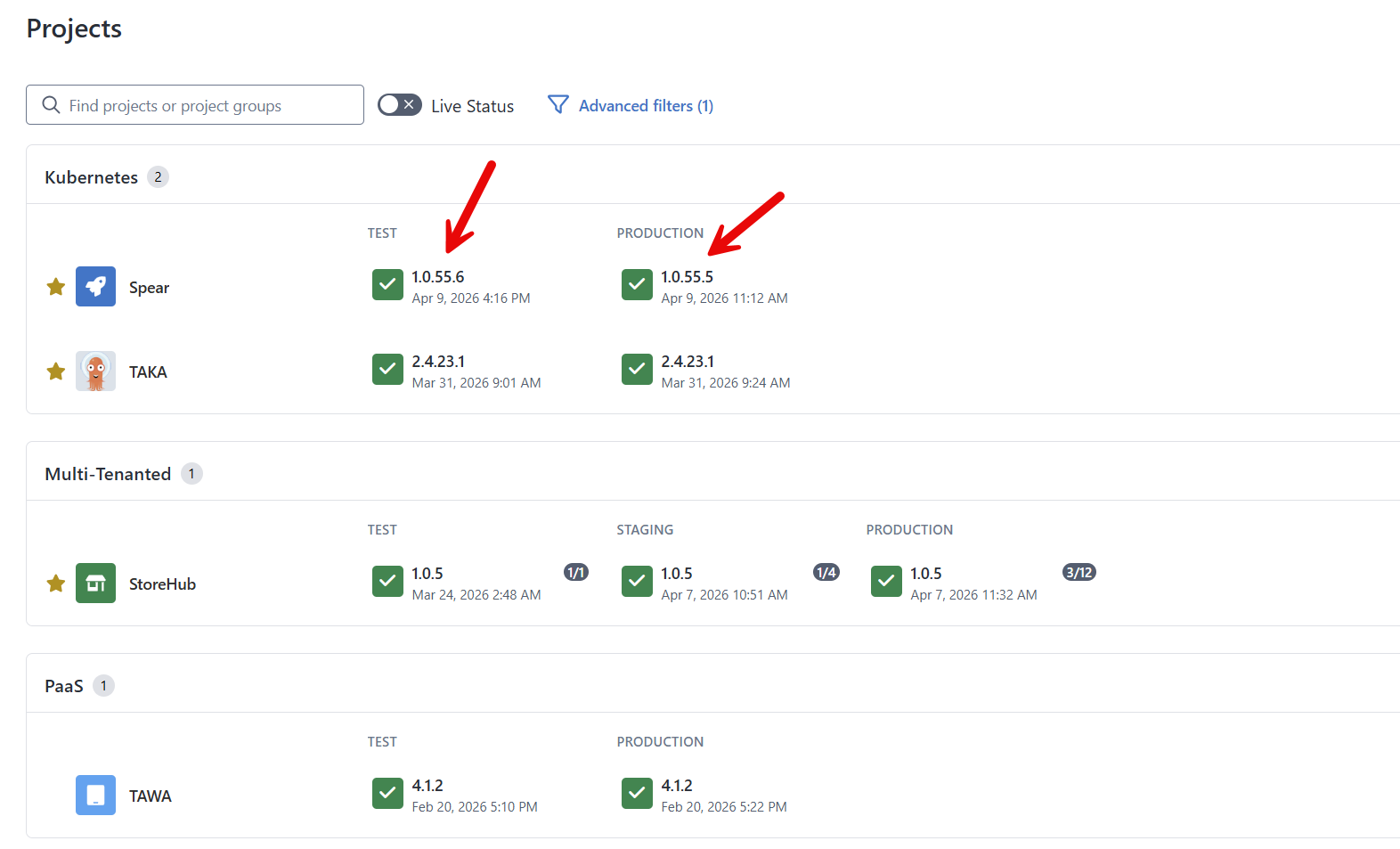Screen dimensions: 1400x849
Task: Click the 3/12 tenants badge for StoreHub
Action: click(x=1078, y=573)
